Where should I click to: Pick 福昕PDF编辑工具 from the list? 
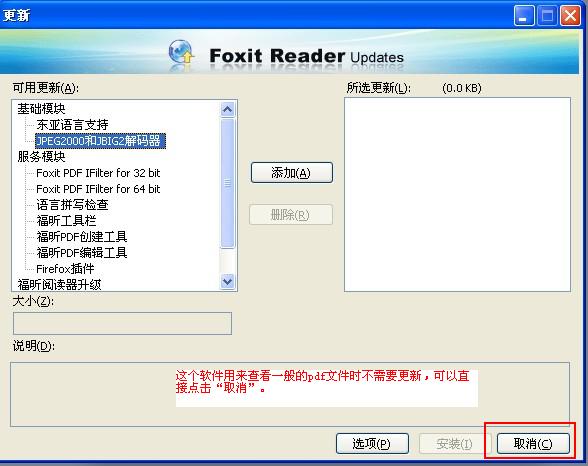[82, 253]
